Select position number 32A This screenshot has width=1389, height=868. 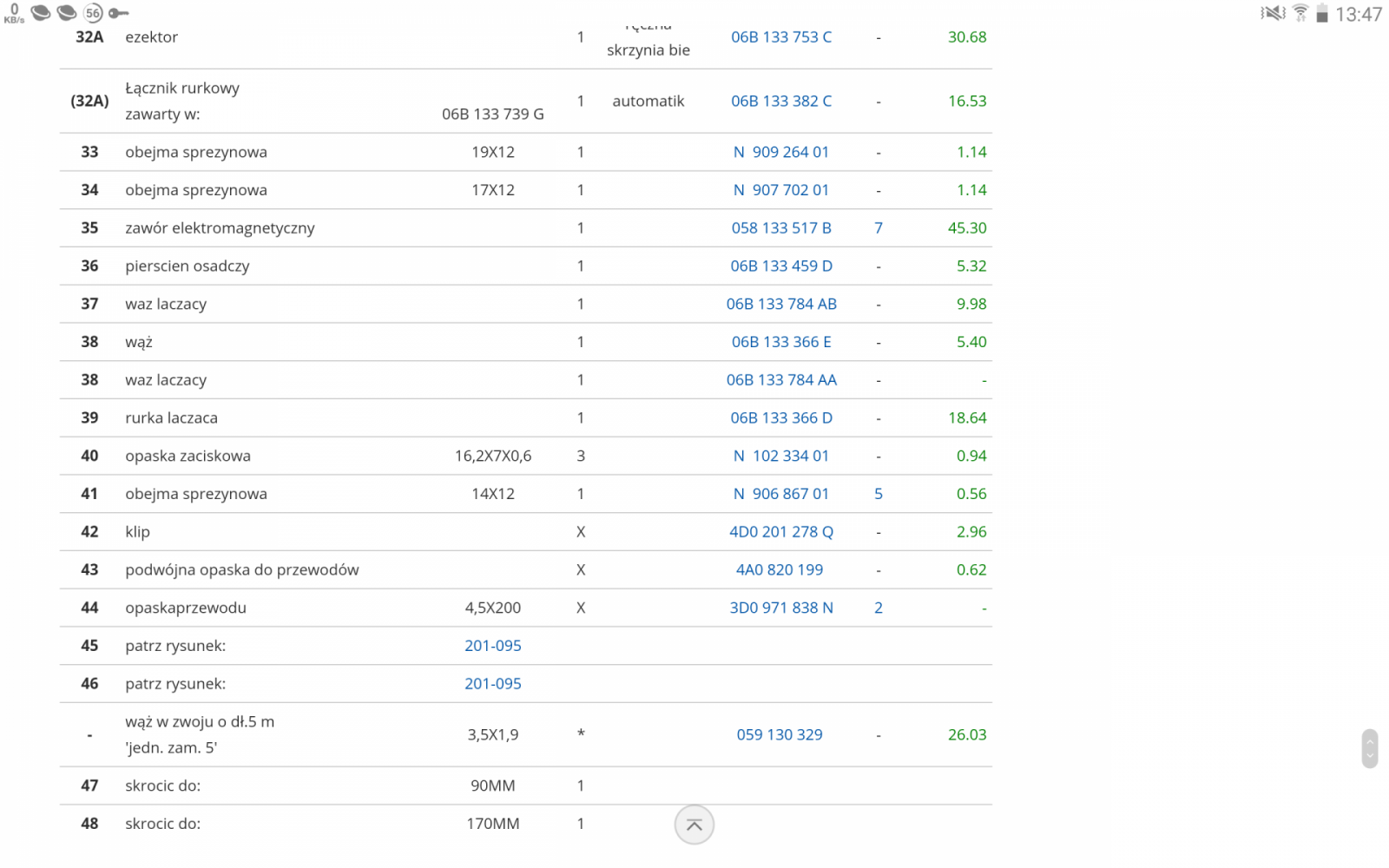pyautogui.click(x=89, y=37)
